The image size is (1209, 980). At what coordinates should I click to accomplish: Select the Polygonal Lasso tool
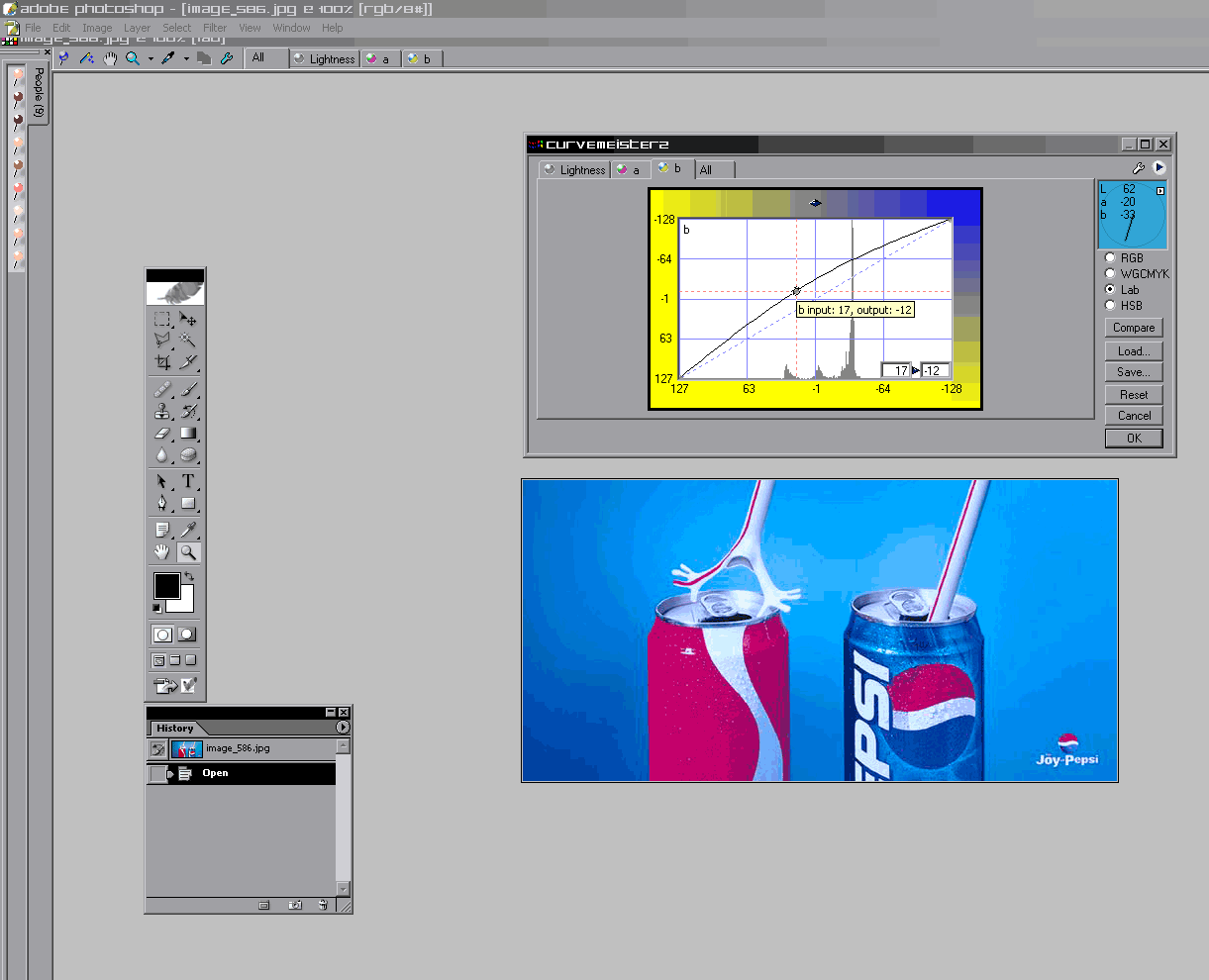pos(162,341)
